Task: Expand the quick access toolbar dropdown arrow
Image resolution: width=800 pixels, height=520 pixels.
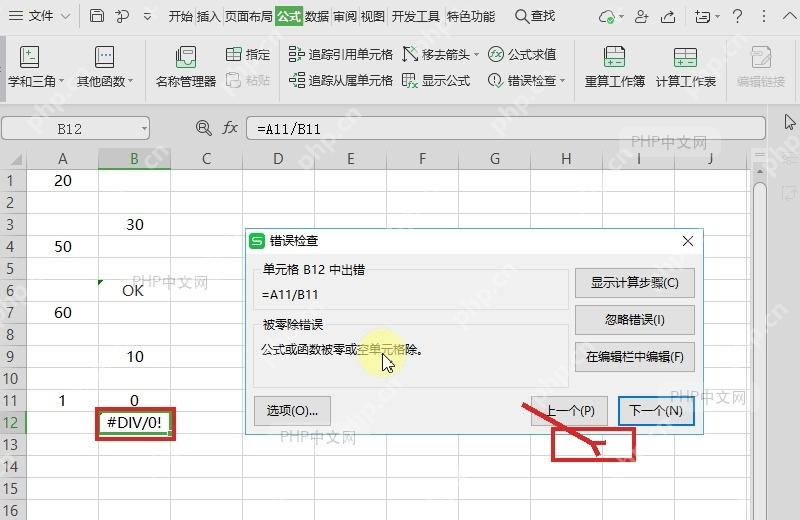Action: click(x=147, y=17)
